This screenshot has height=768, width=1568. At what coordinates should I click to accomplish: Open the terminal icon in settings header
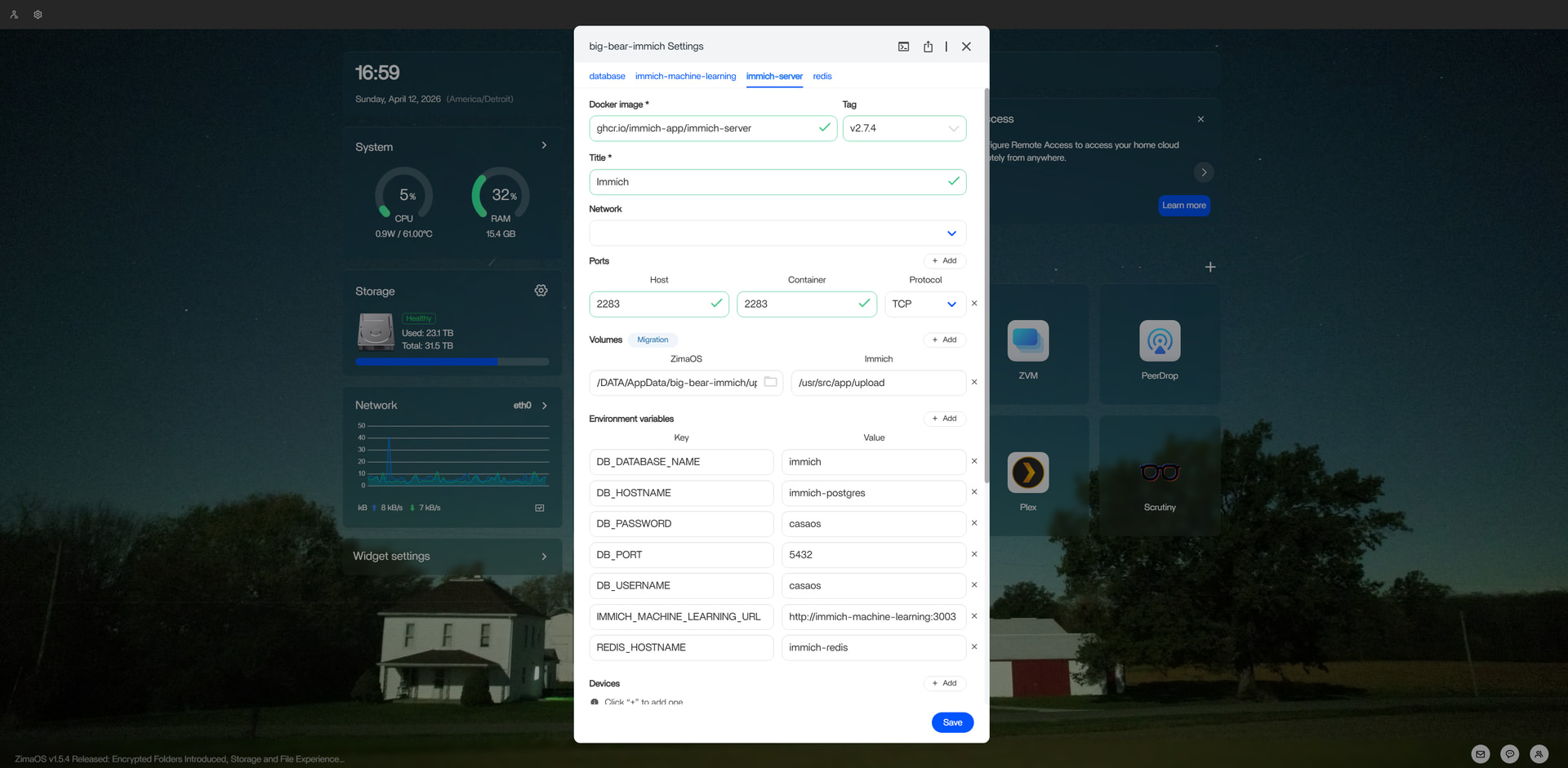903,47
